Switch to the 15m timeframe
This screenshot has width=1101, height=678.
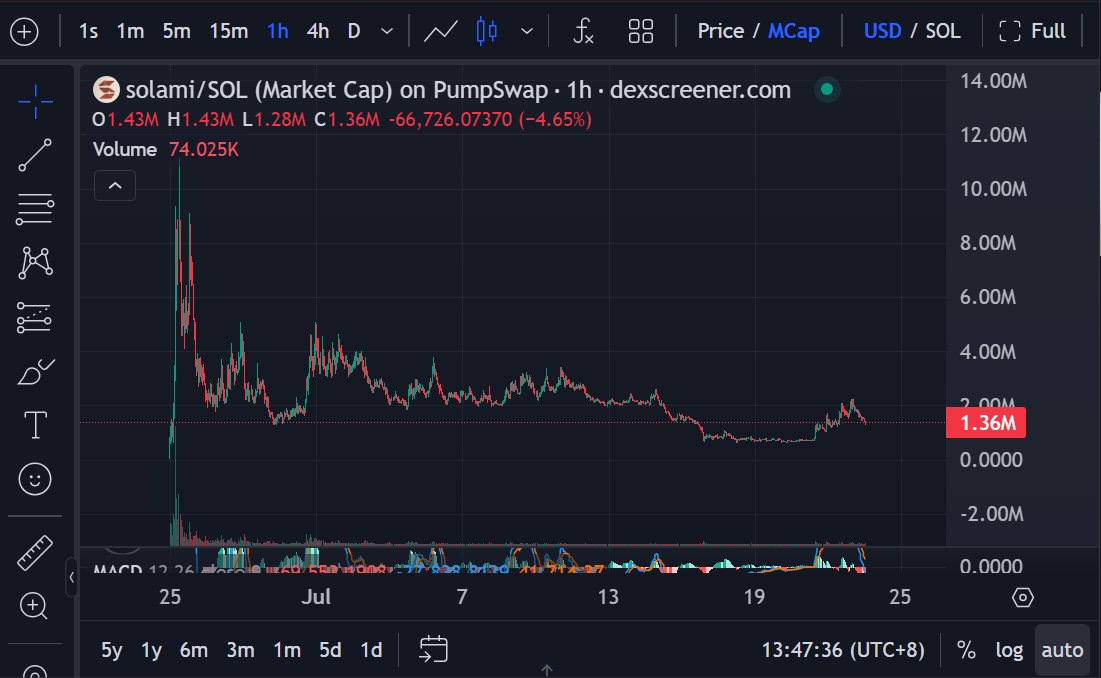click(x=228, y=32)
